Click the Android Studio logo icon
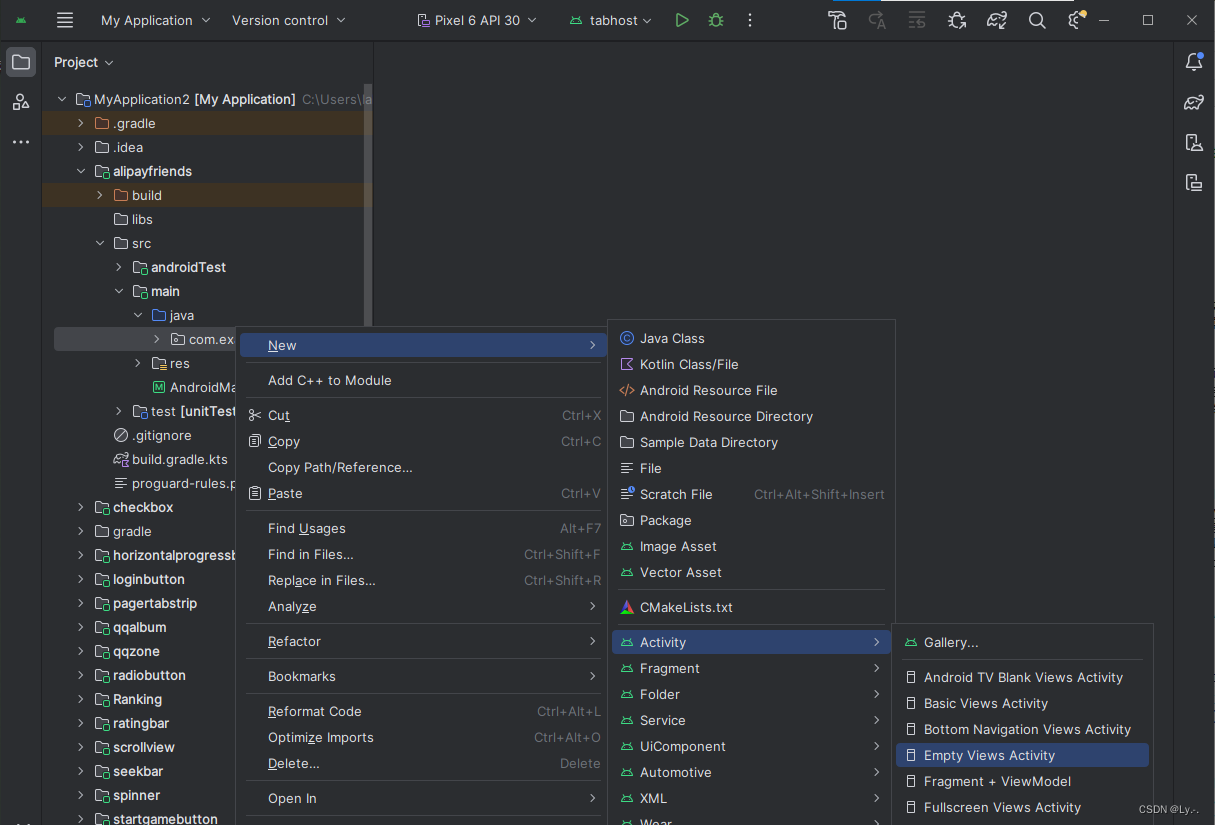 [x=21, y=20]
